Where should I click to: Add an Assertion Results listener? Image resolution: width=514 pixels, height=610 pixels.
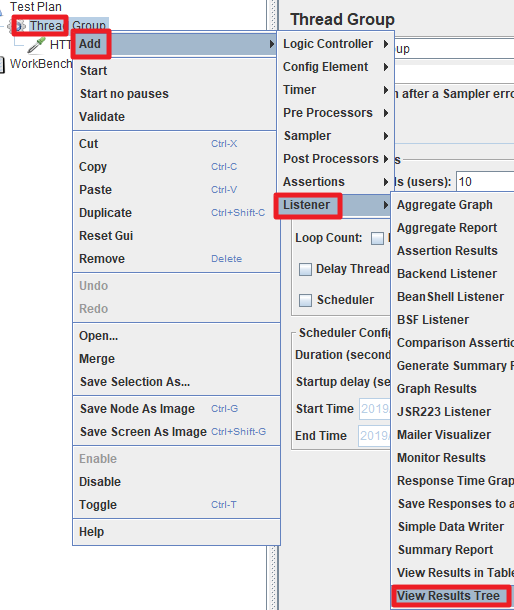coord(453,251)
